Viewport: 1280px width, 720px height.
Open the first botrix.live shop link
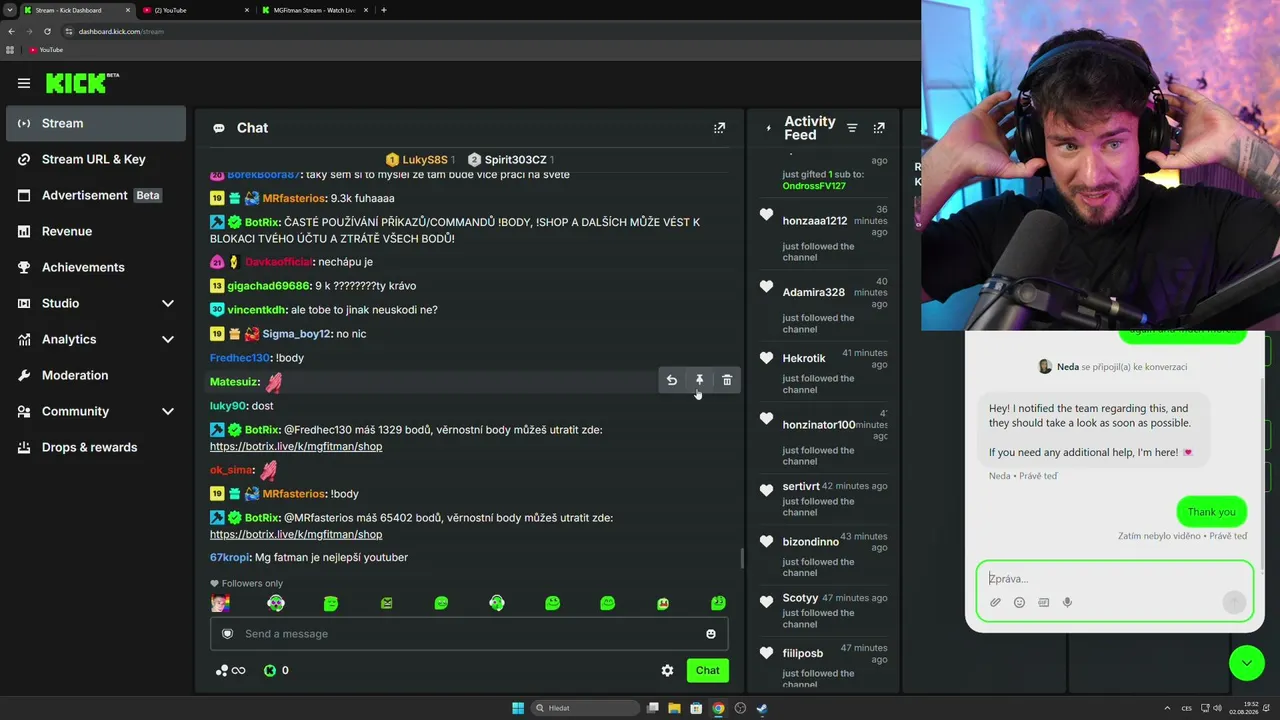296,446
